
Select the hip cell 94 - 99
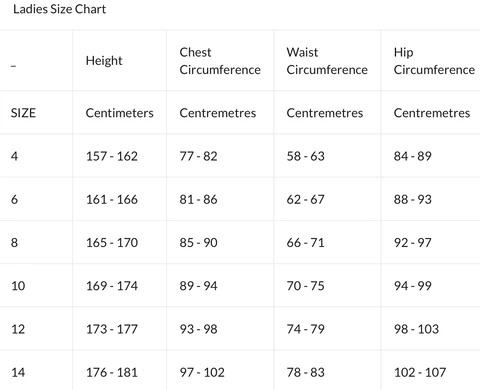coord(413,286)
